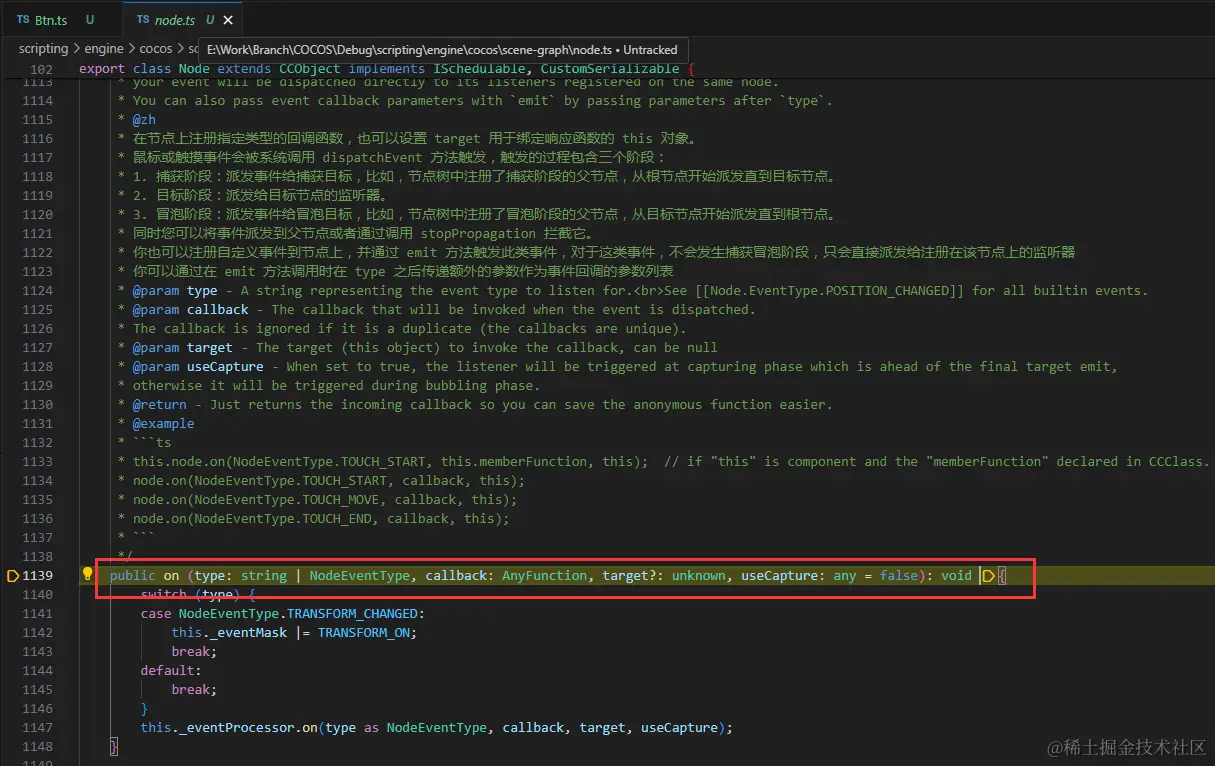Click line number 1139 in the gutter
Screen dimensions: 1215x766
point(37,576)
